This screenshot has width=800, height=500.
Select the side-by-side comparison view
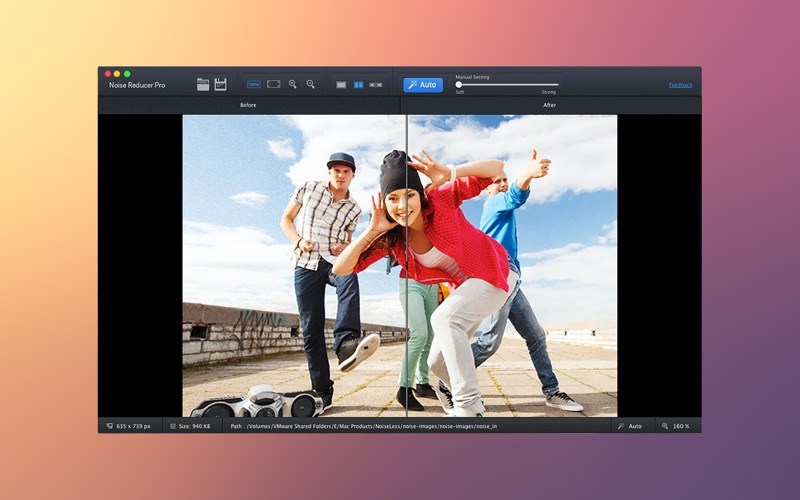click(x=376, y=85)
